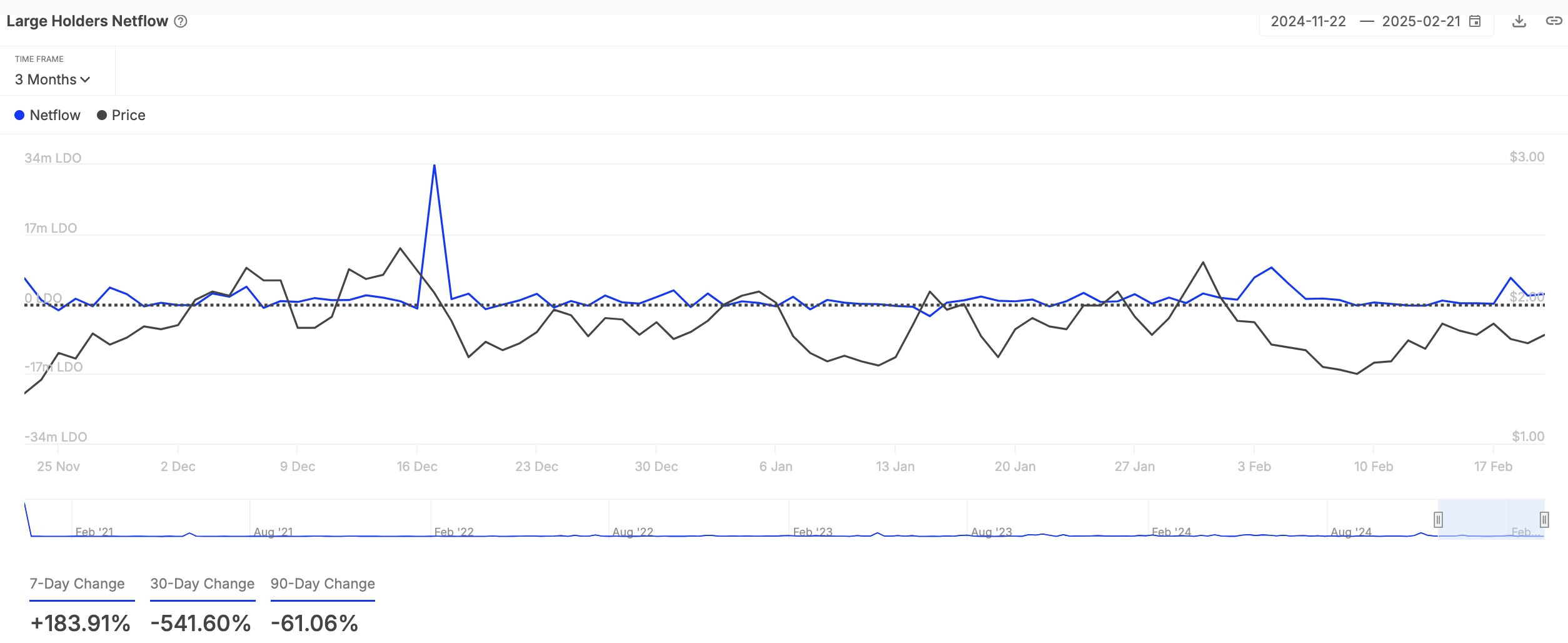1568x643 pixels.
Task: Click the +183.91% seven-day change value
Action: 81,623
